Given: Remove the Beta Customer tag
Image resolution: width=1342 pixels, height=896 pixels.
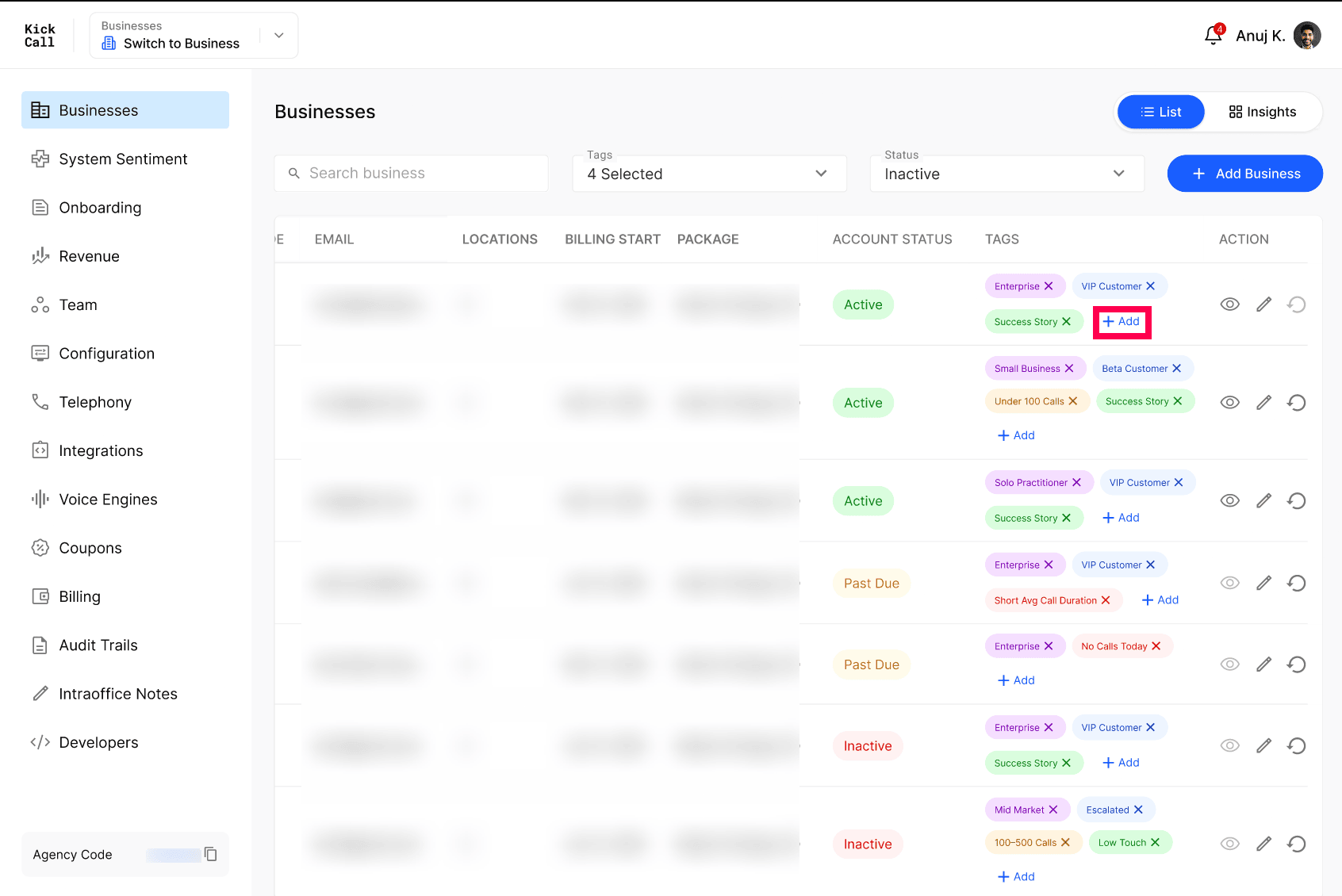Looking at the screenshot, I should 1177,368.
